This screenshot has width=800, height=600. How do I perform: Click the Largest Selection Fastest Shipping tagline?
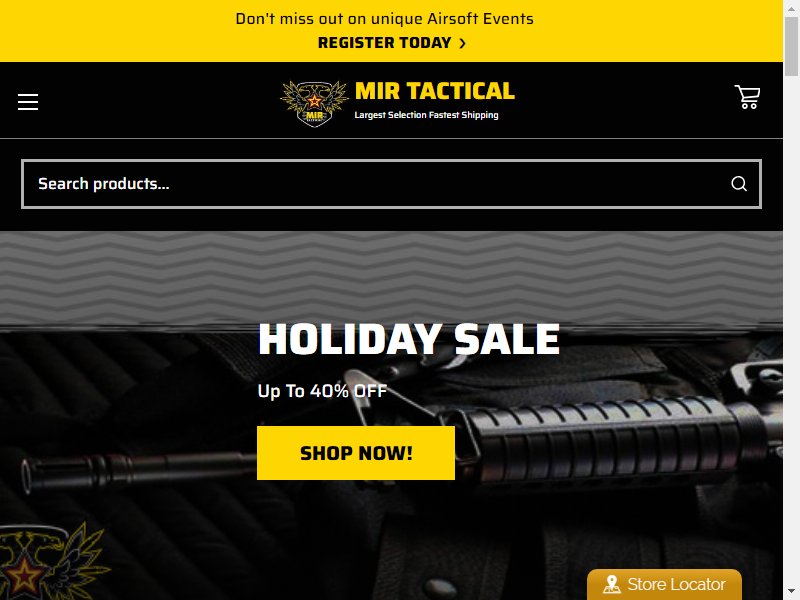426,115
